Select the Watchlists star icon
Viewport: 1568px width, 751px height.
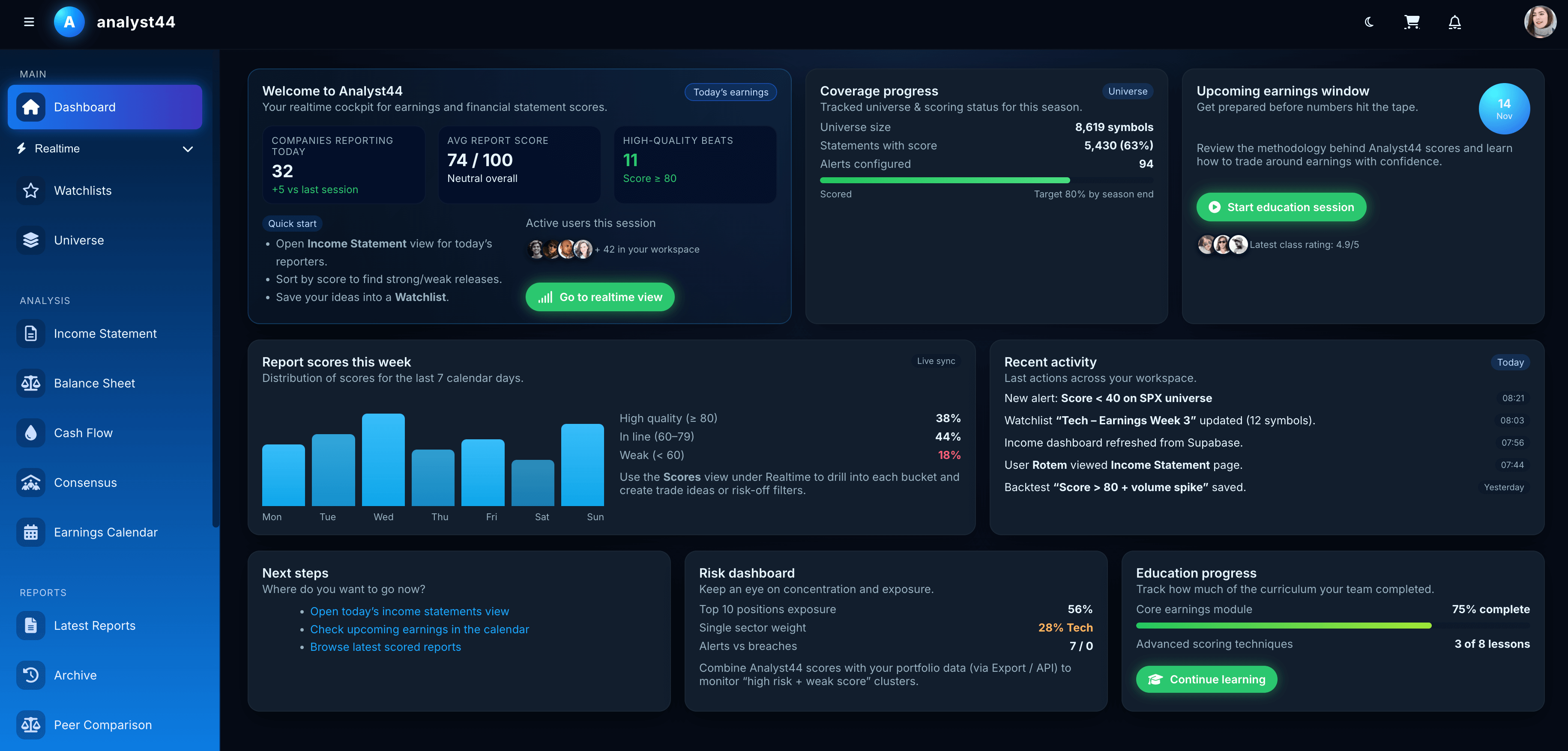[x=30, y=191]
